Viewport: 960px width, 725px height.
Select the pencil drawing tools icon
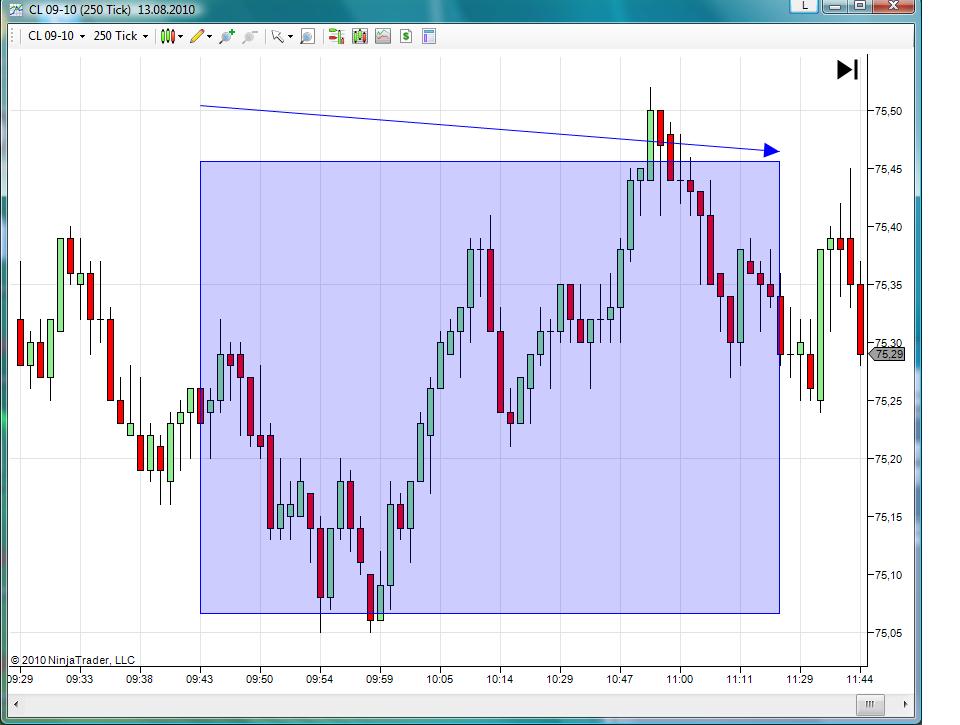tap(197, 37)
